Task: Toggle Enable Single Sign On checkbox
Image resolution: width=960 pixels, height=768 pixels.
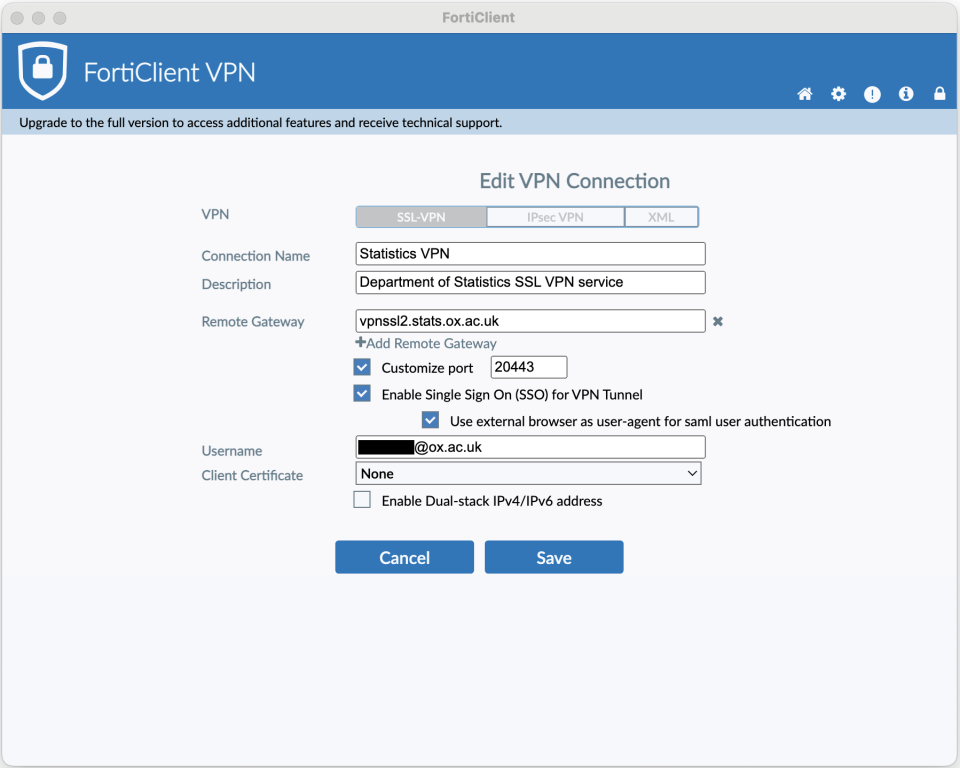Action: coord(362,394)
